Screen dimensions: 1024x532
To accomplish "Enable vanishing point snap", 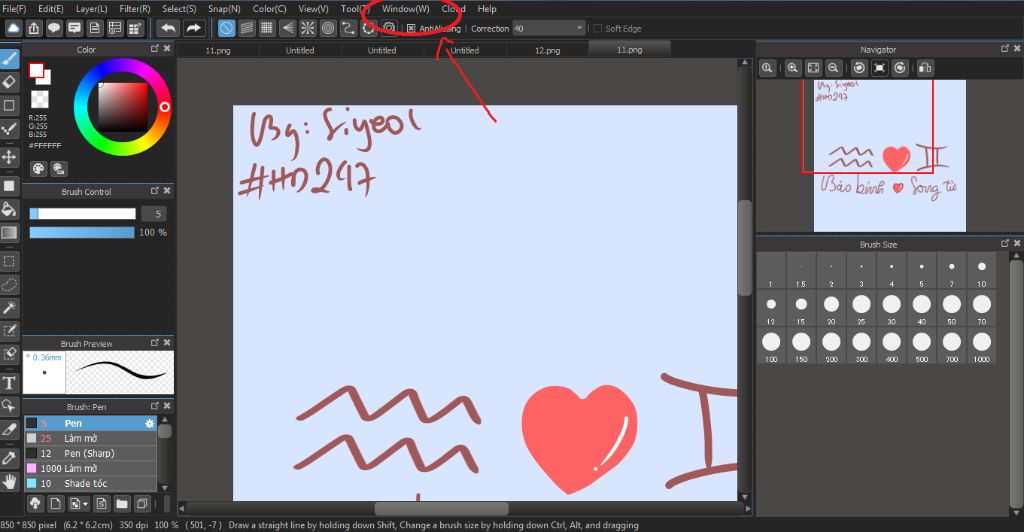I will [287, 28].
